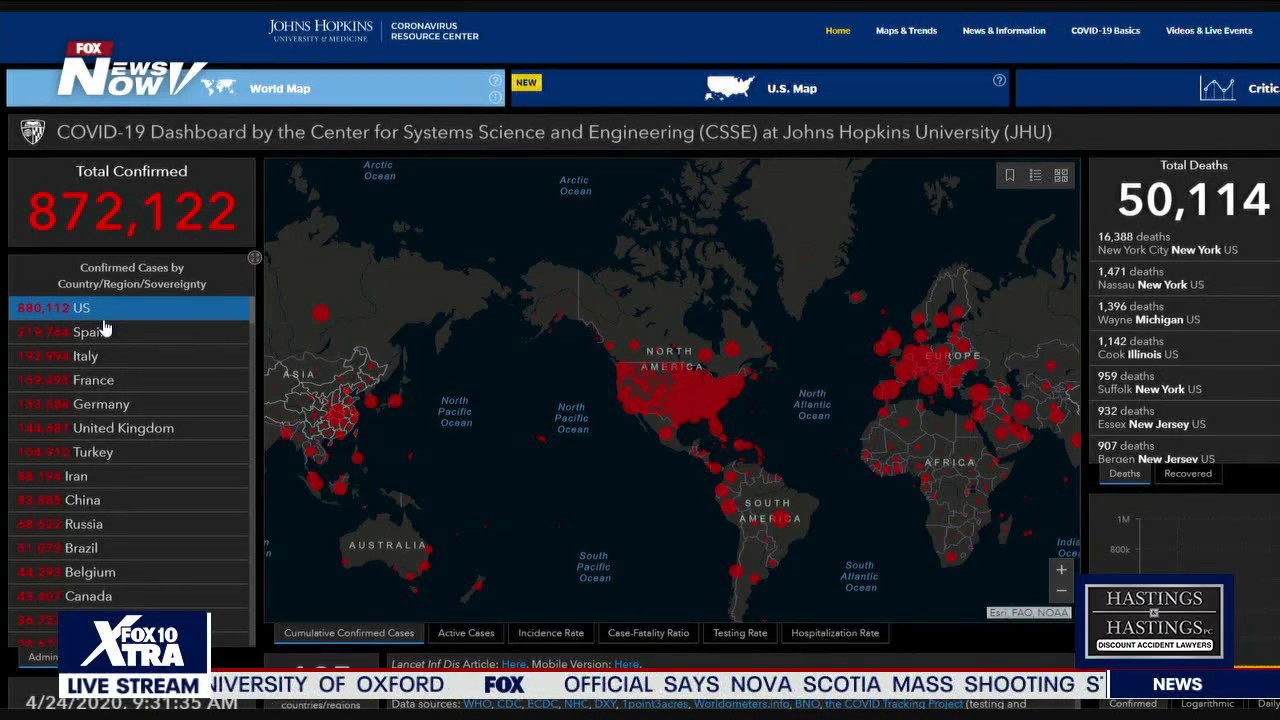Click the Nassau New York deaths entry
This screenshot has height=720, width=1280.
click(x=1150, y=278)
